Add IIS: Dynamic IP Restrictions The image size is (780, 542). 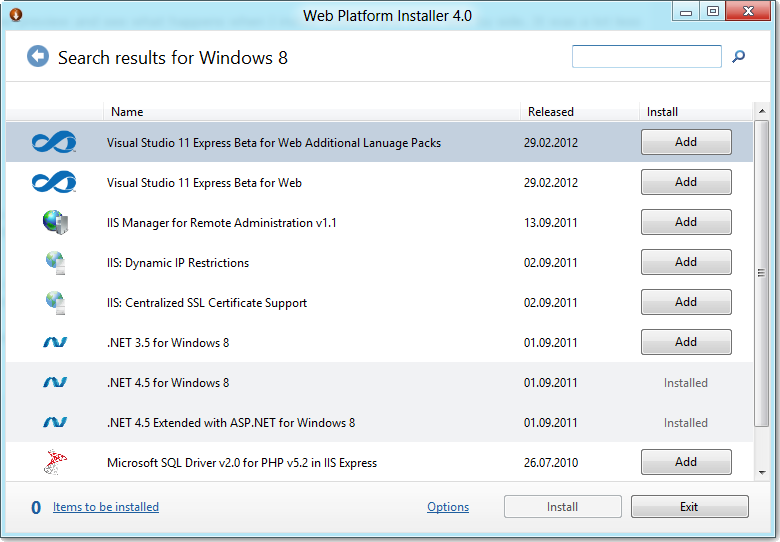[686, 262]
